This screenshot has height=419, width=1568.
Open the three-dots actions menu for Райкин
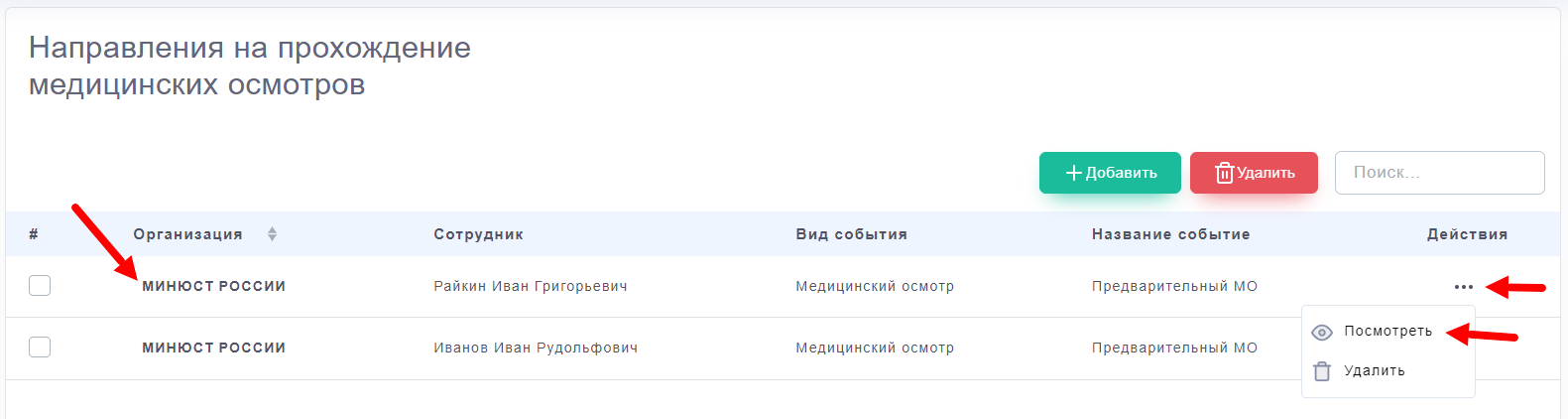1463,287
